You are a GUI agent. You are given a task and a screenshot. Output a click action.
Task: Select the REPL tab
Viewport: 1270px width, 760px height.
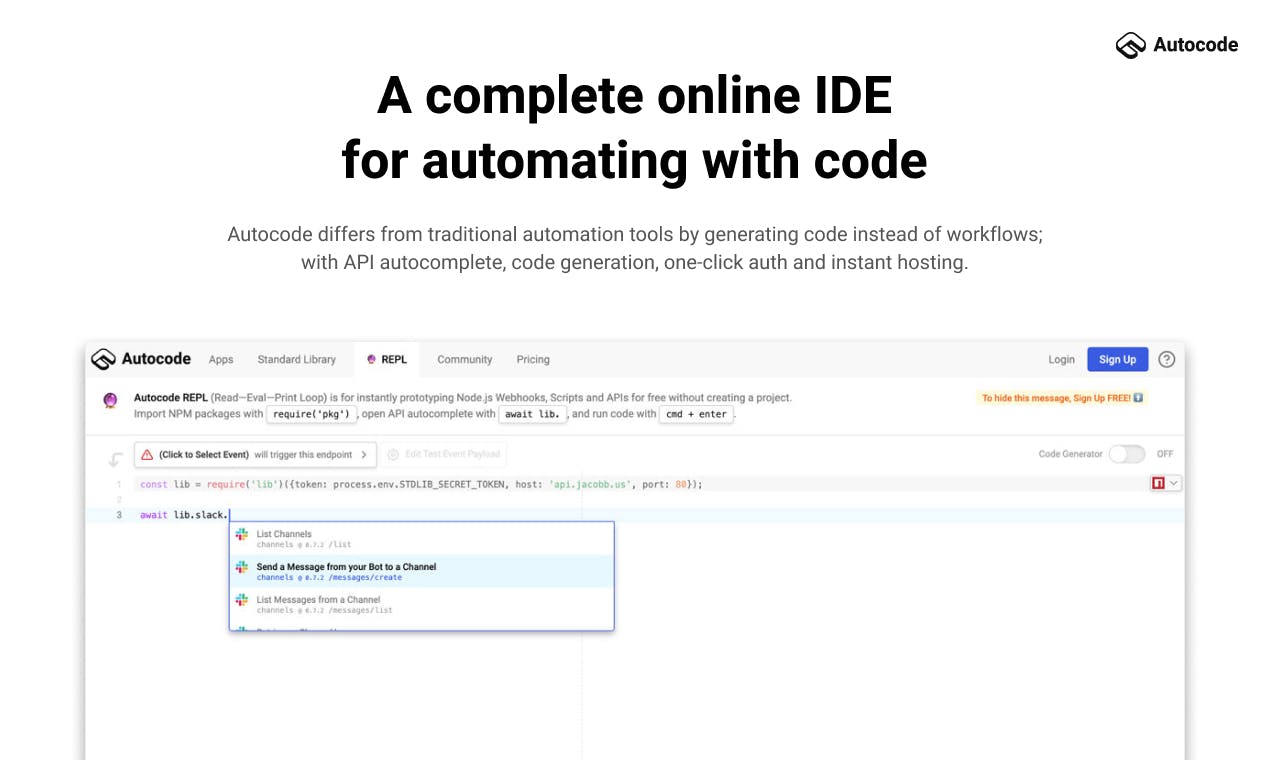387,360
